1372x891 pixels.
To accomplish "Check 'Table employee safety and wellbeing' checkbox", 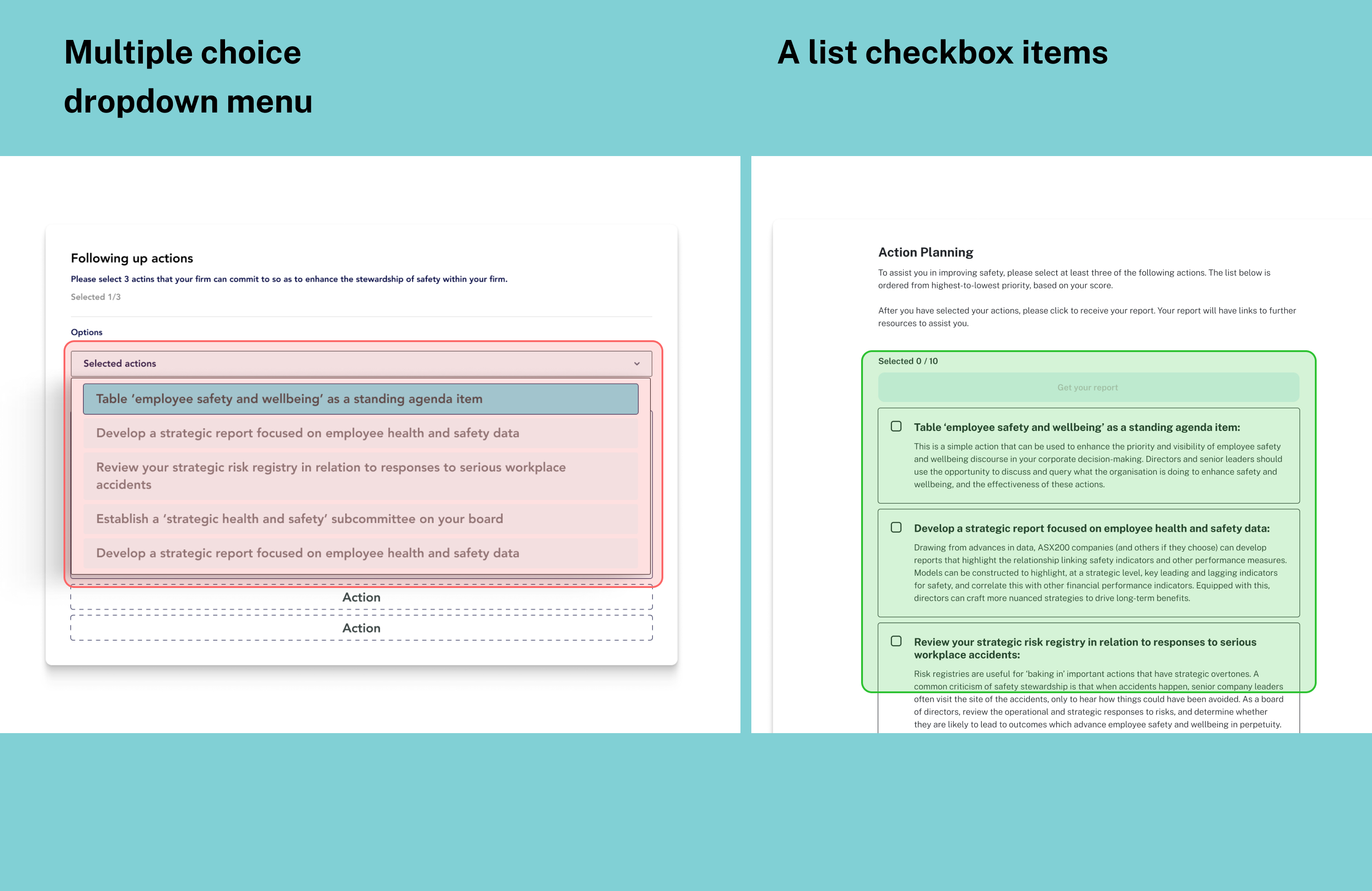I will click(x=896, y=426).
